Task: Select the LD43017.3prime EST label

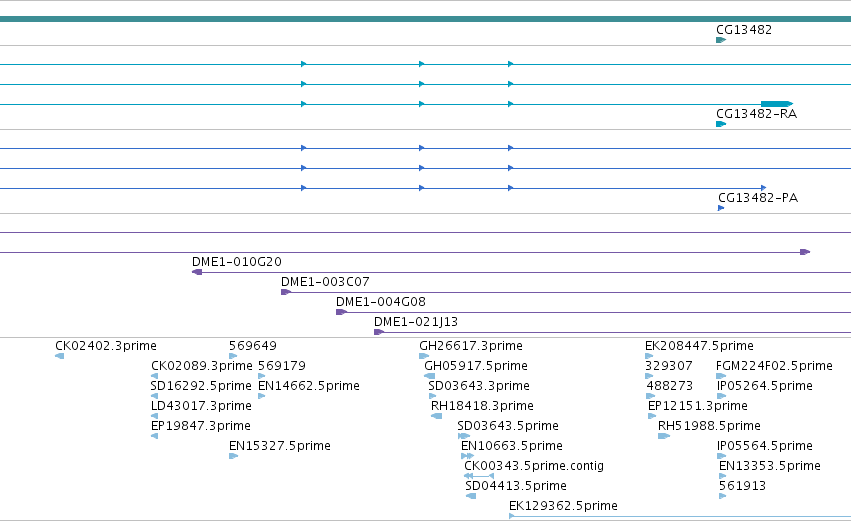Action: 201,406
